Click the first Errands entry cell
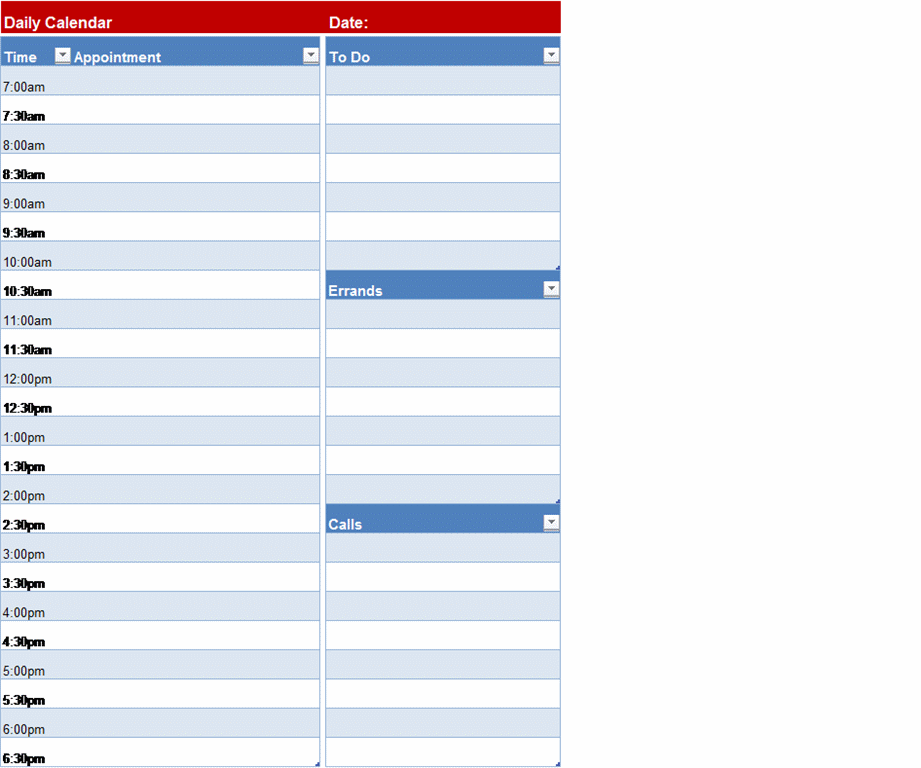 443,314
